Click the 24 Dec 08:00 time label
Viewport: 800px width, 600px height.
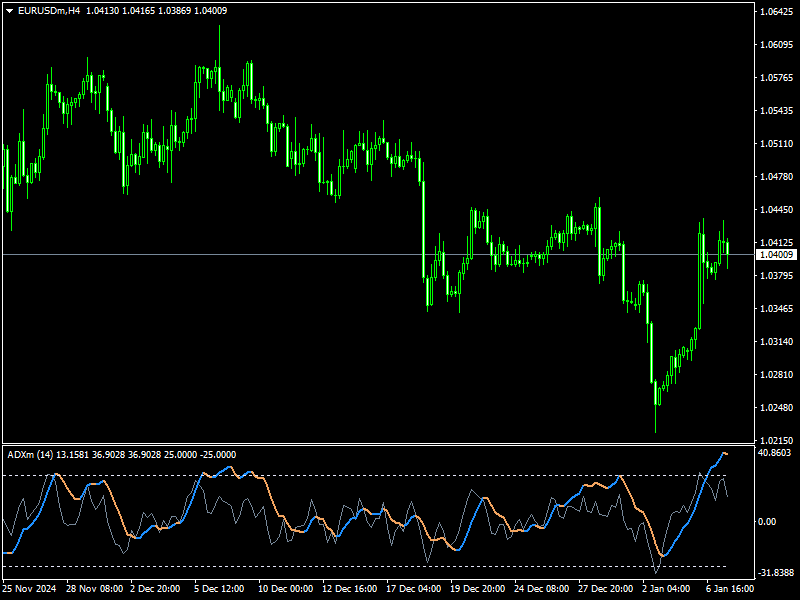(541, 589)
